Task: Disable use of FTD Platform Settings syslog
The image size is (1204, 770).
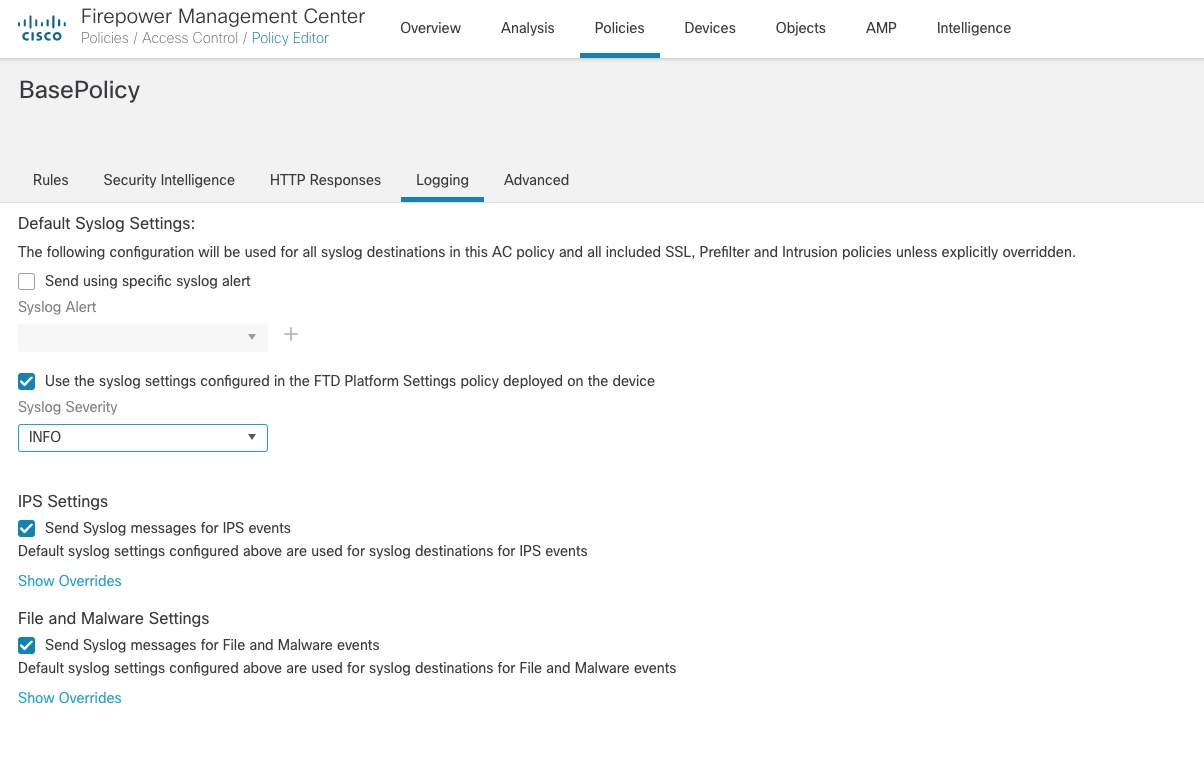Action: [x=26, y=381]
